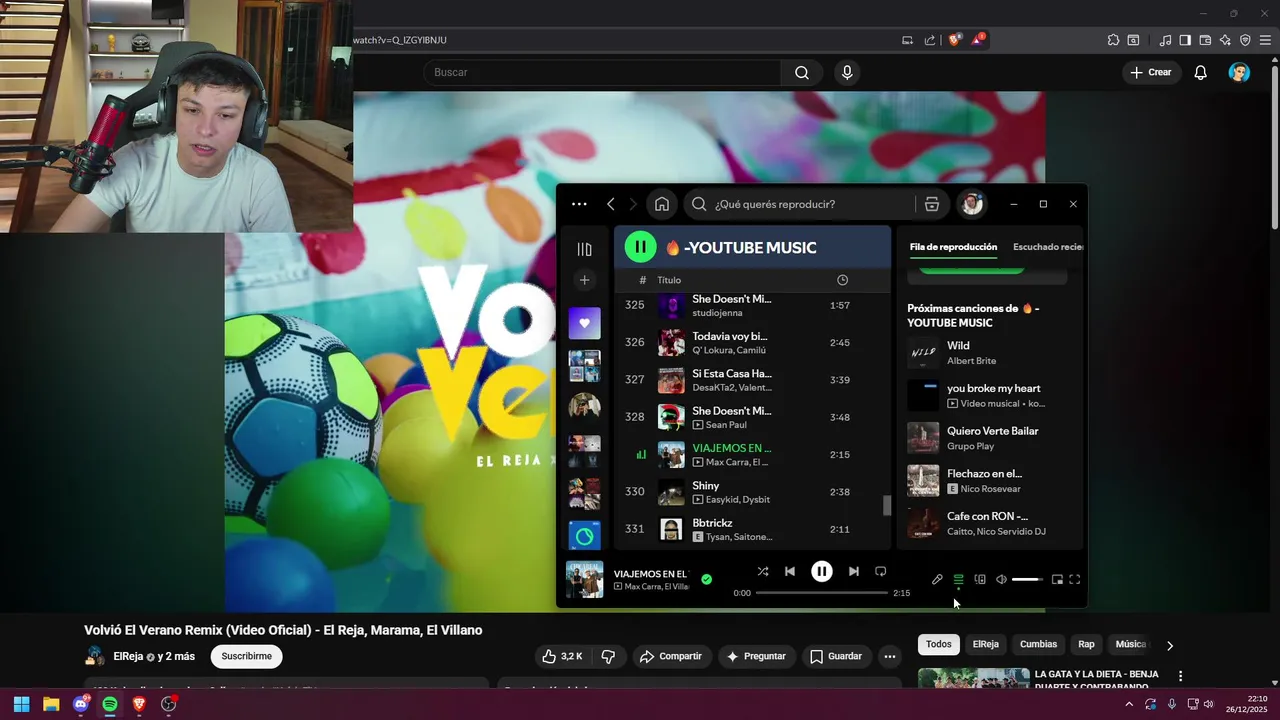The width and height of the screenshot is (1280, 720).
Task: Select the queued song Wild
Action: pos(989,353)
